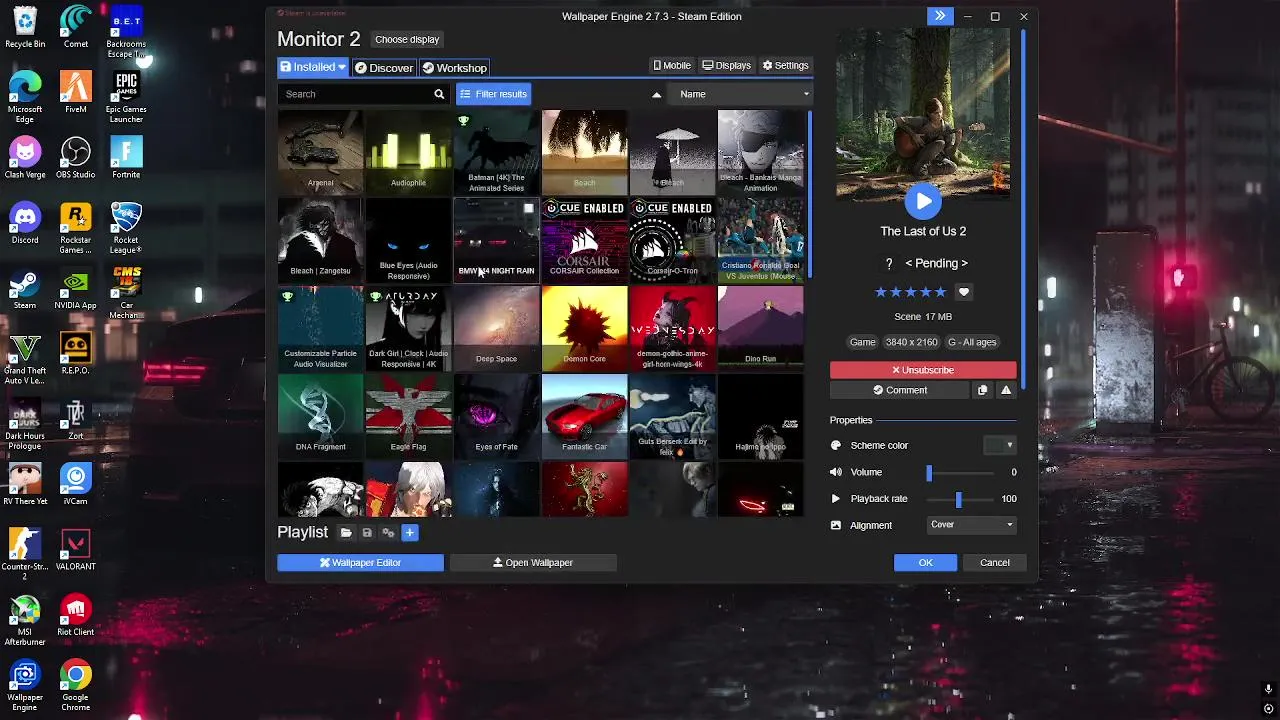Open the playlist folder icon
Image resolution: width=1280 pixels, height=720 pixels.
(346, 533)
